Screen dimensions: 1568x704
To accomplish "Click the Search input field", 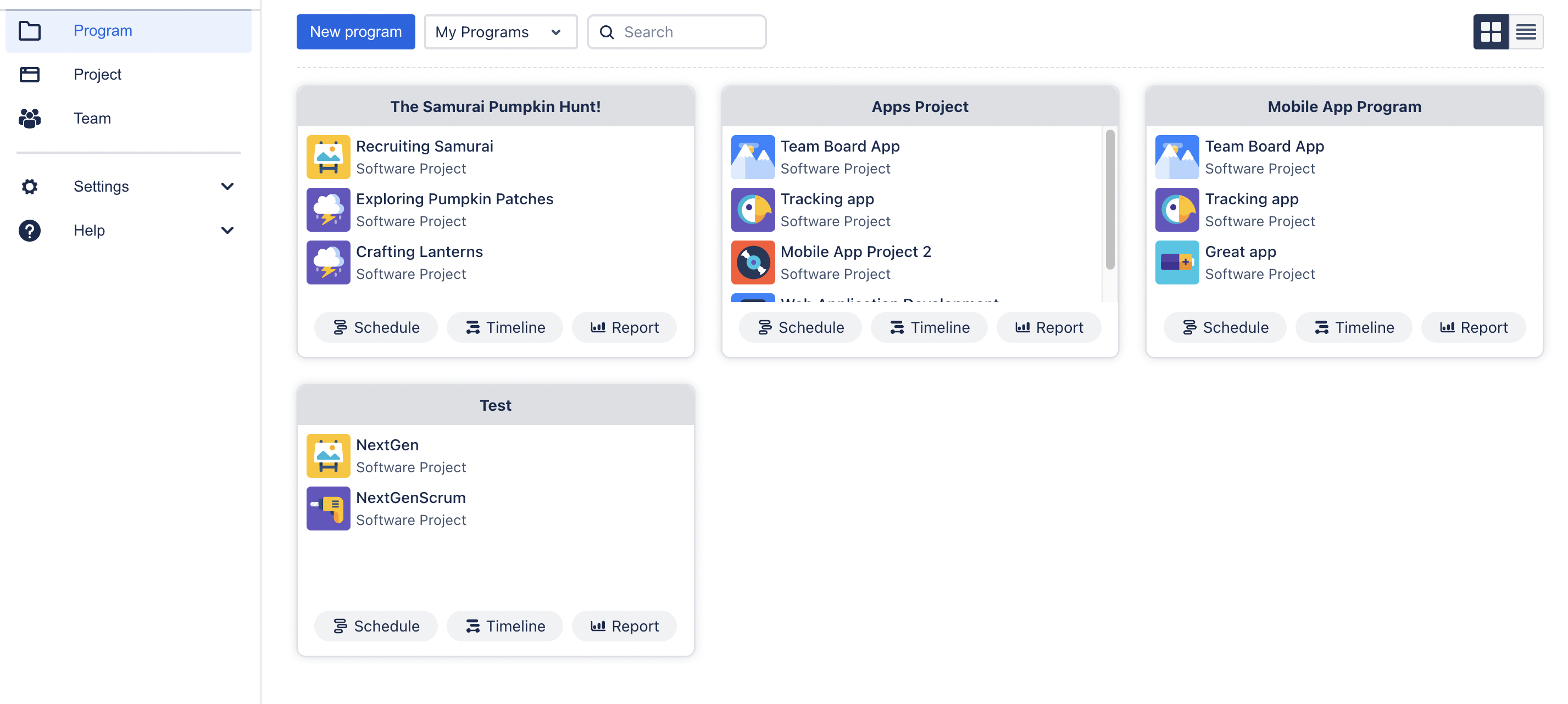I will coord(688,32).
